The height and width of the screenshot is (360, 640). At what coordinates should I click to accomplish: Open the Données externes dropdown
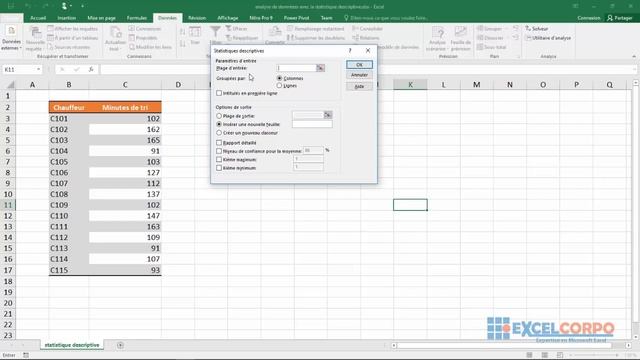tap(11, 39)
